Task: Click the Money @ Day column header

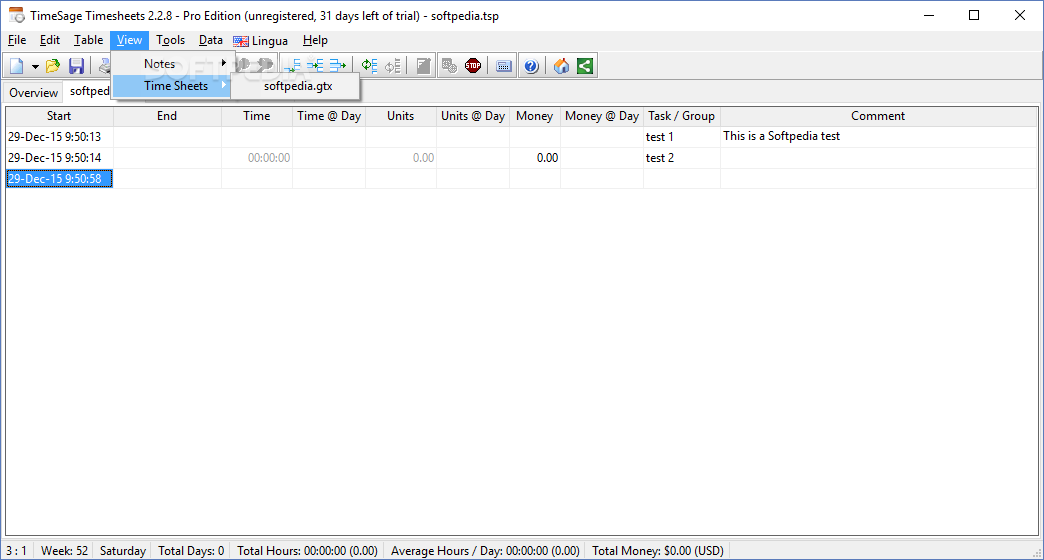Action: click(x=602, y=116)
